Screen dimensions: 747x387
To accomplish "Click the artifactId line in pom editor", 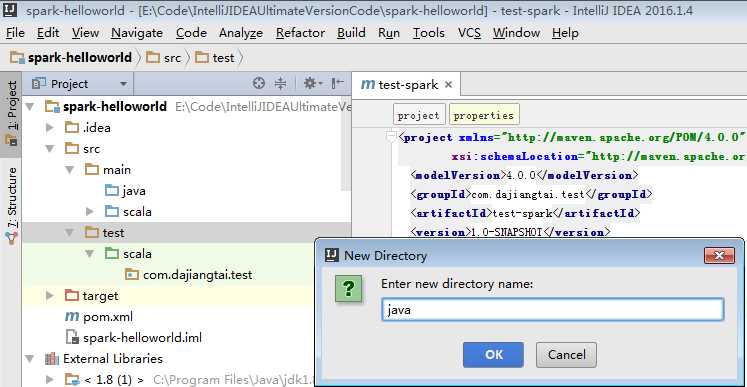I will [525, 213].
